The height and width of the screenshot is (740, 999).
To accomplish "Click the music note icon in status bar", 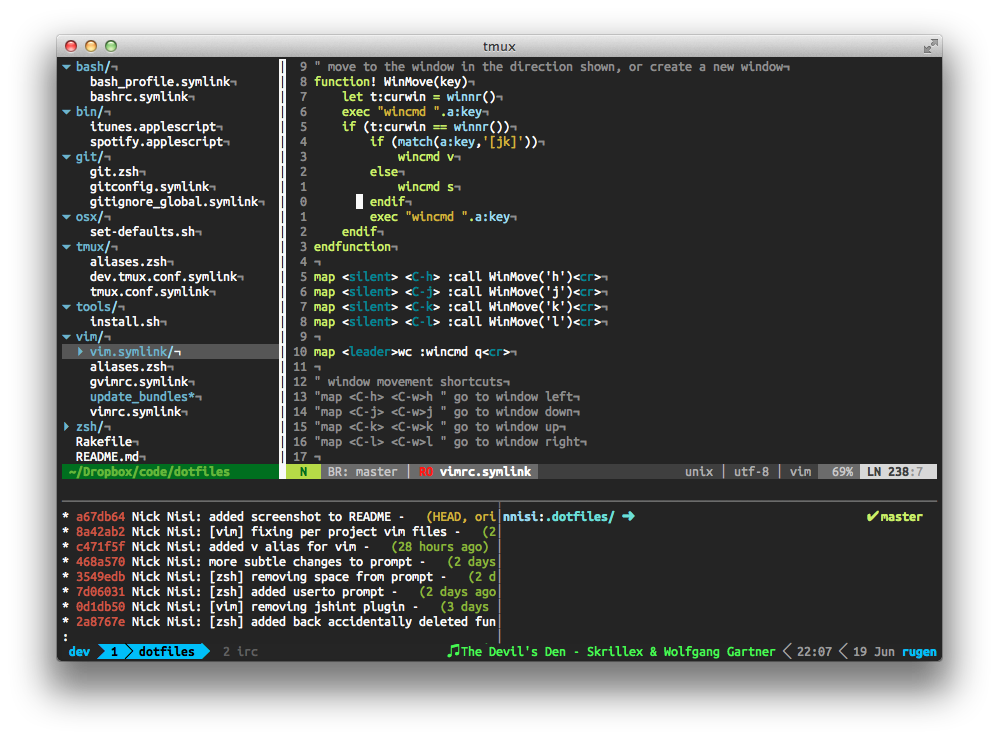I will 453,651.
